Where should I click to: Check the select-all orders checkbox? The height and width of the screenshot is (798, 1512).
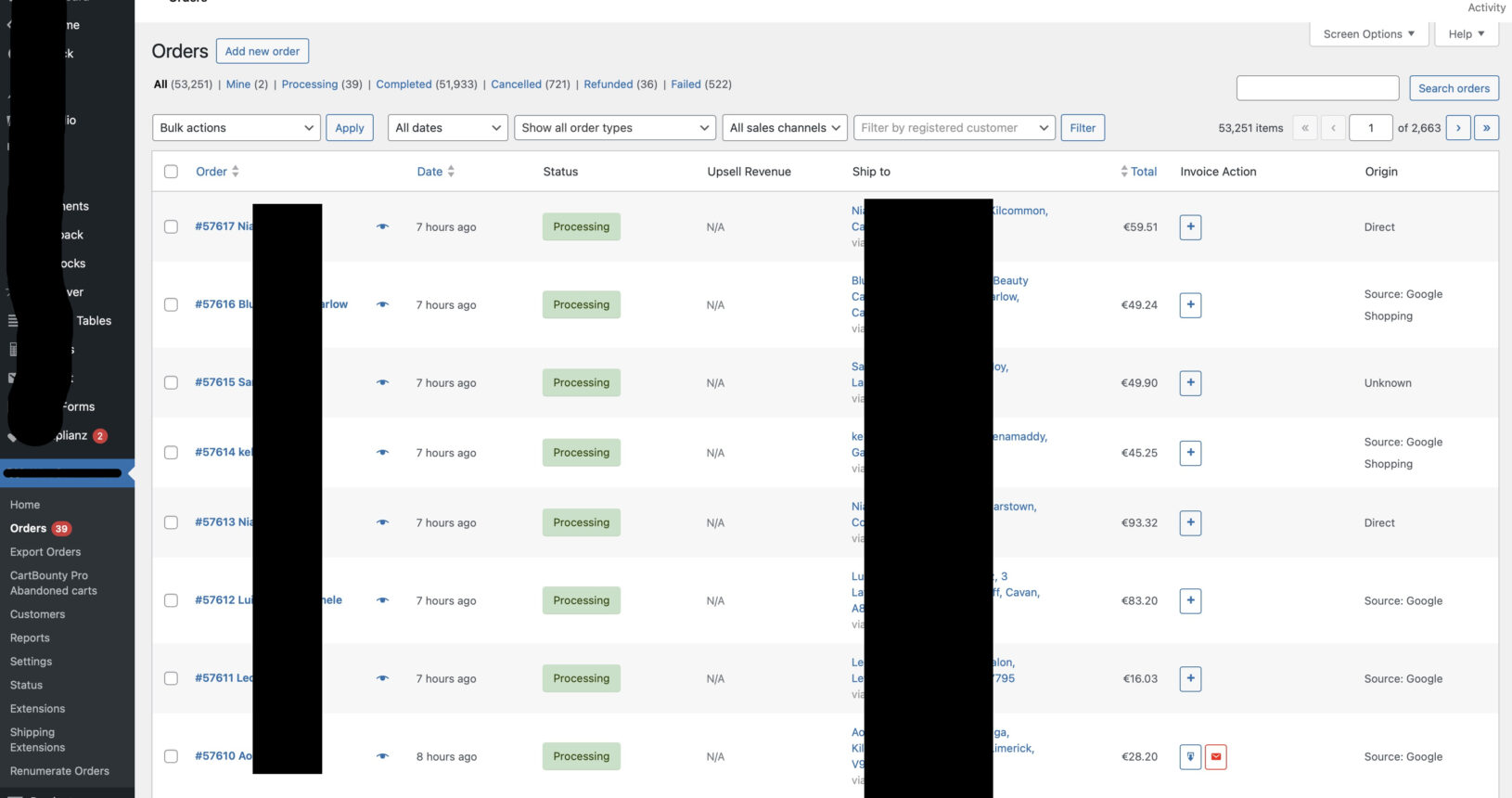click(171, 172)
